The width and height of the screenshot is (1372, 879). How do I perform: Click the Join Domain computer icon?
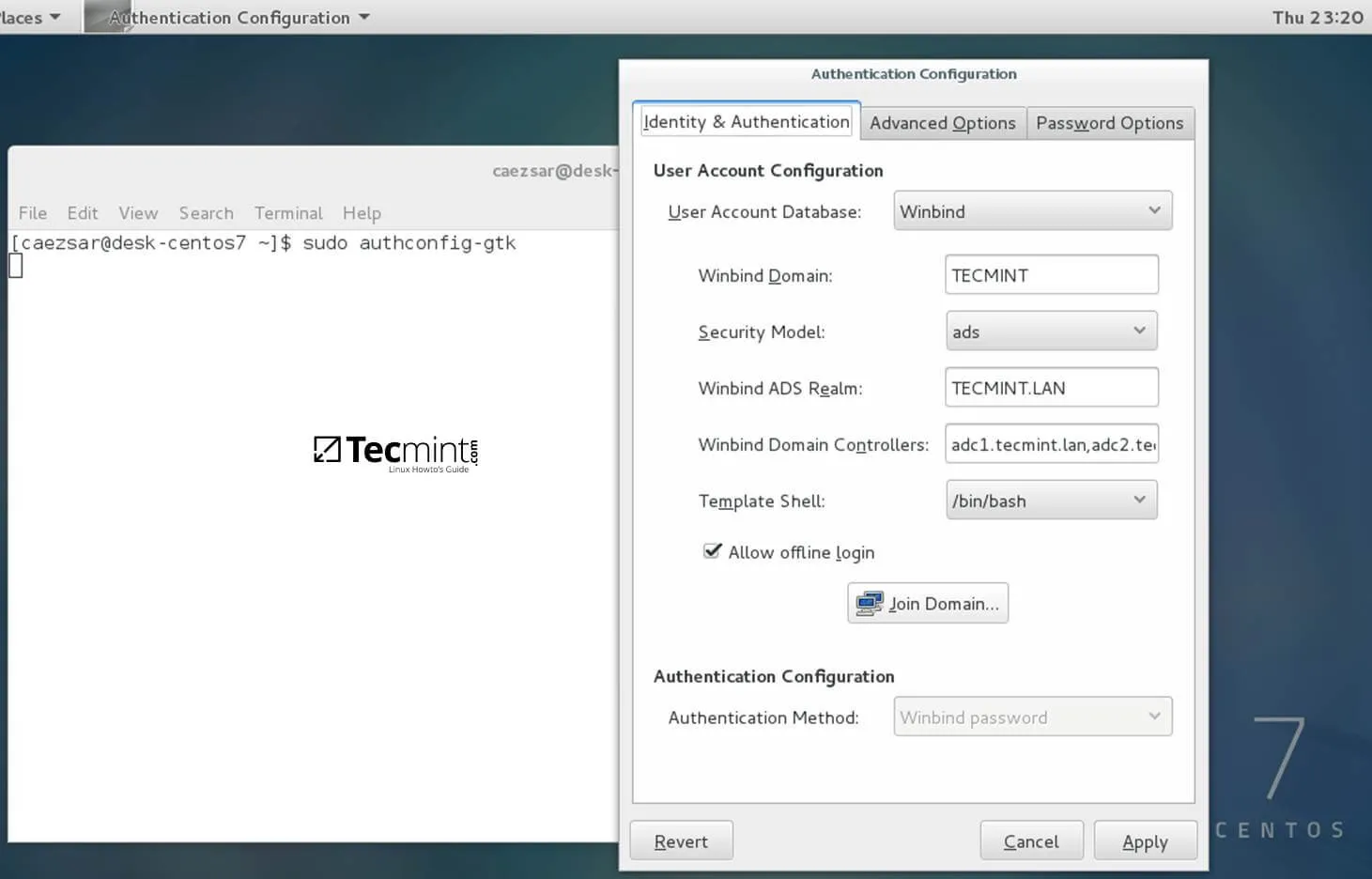tap(869, 603)
